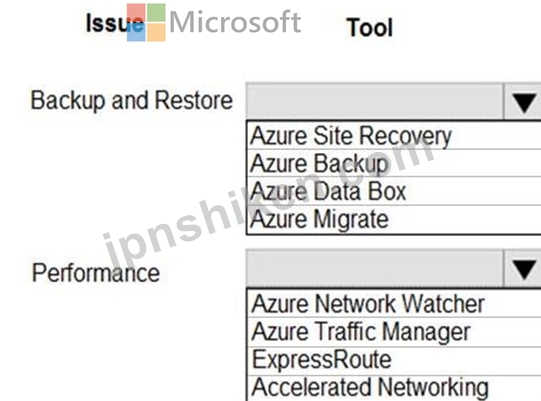Click the Backup and Restore label
This screenshot has height=401, width=541.
[132, 100]
